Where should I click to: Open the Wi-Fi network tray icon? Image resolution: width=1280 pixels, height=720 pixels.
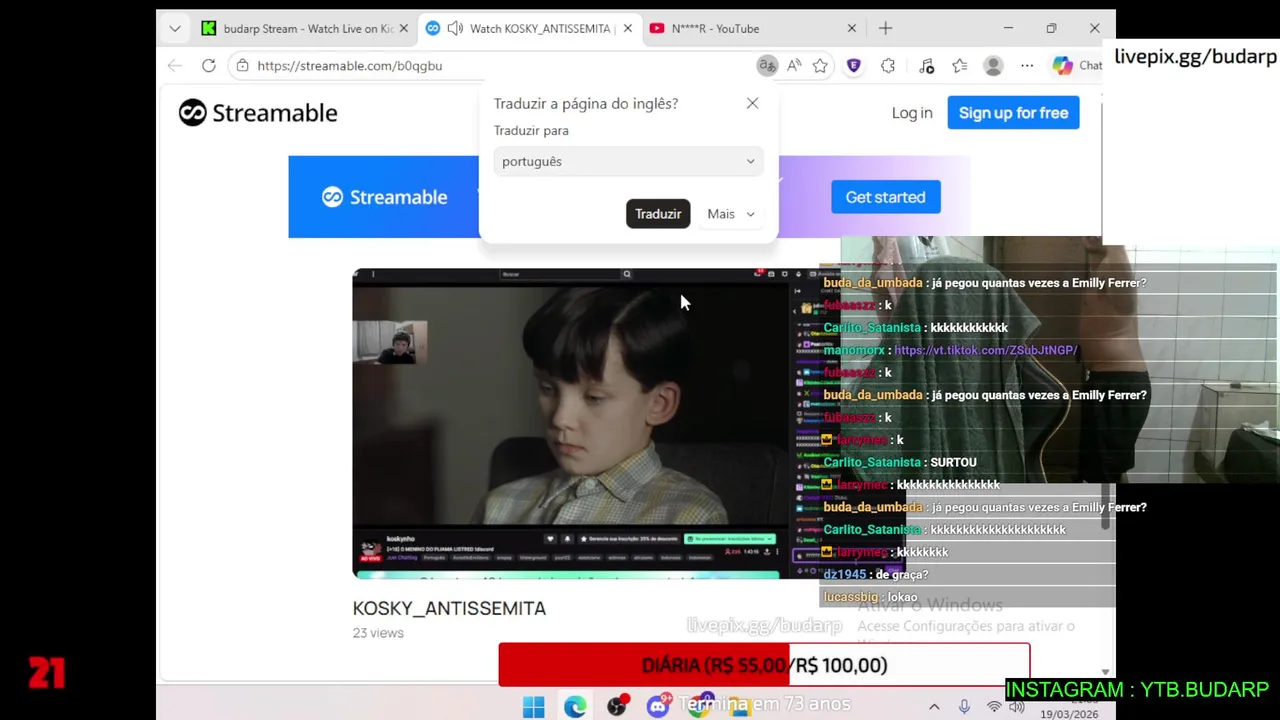993,707
